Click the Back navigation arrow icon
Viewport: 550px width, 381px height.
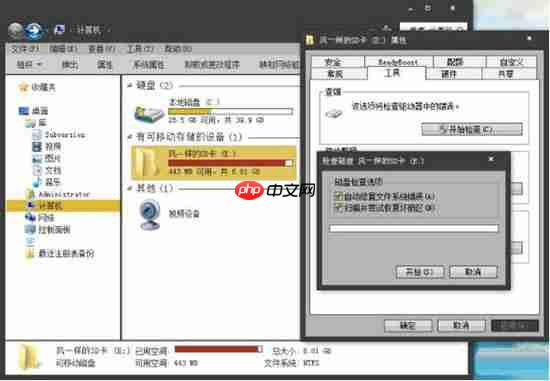click(15, 31)
